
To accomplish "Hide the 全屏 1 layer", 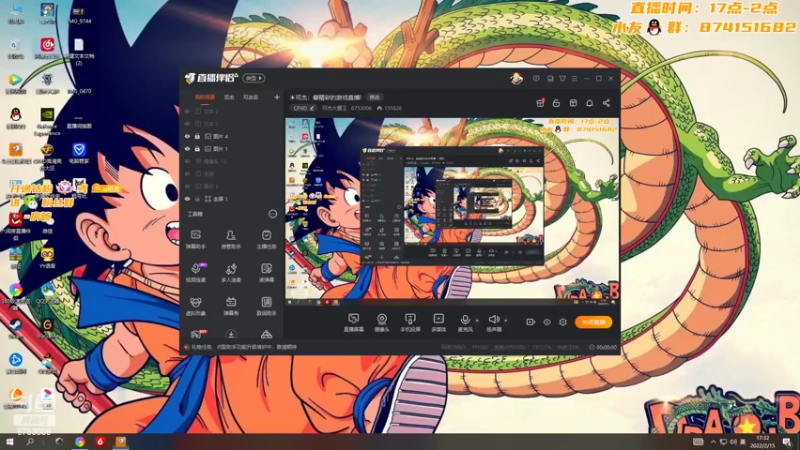I will tap(187, 199).
